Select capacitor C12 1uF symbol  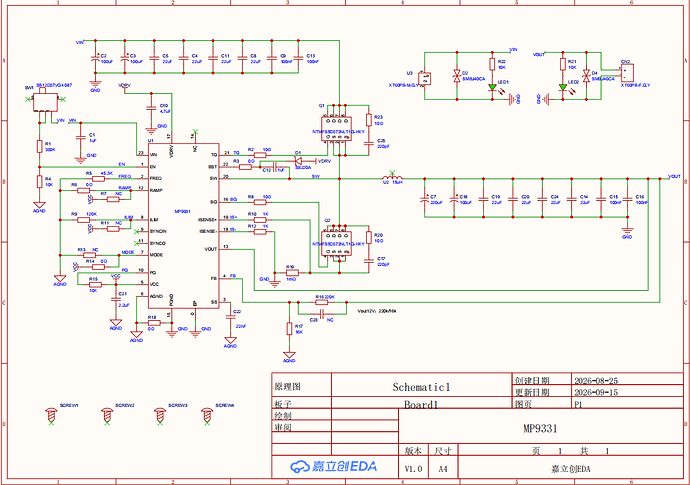pos(274,167)
